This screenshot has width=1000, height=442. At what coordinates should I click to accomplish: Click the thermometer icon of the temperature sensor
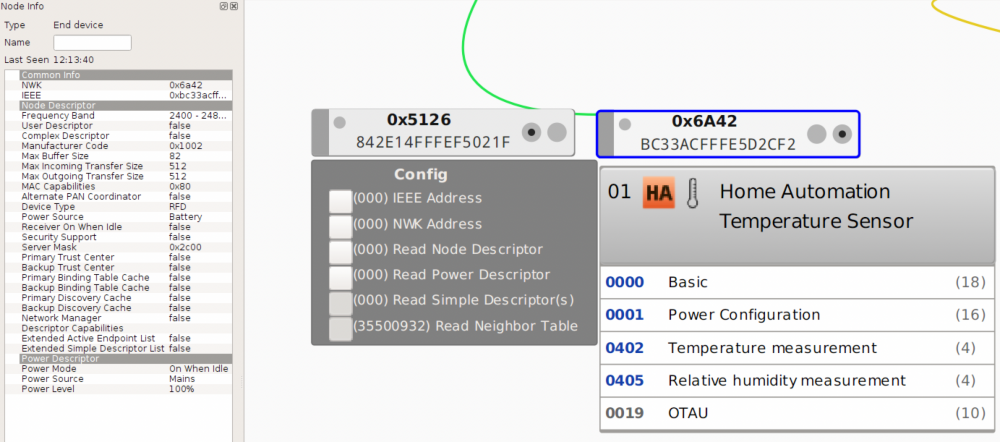click(693, 193)
